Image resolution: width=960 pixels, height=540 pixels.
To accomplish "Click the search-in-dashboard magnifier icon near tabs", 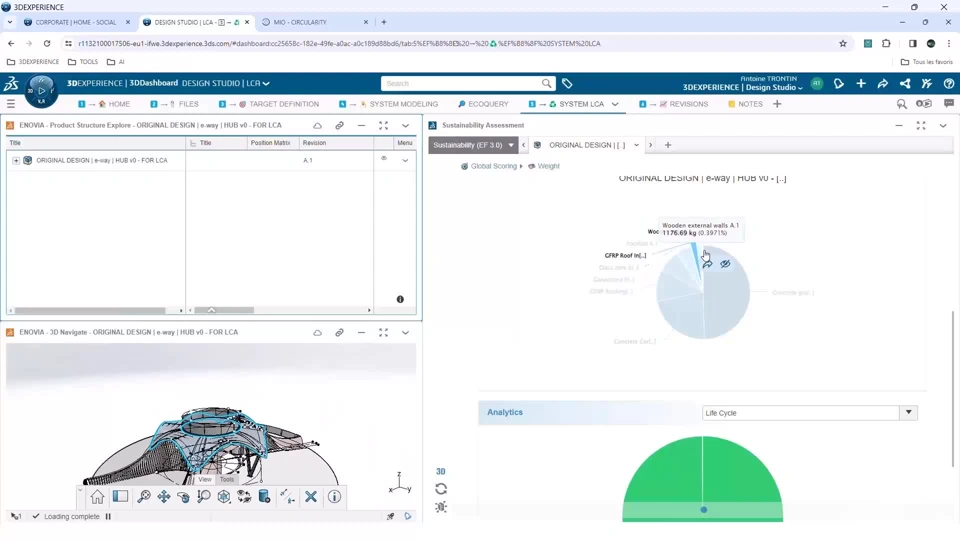I will [x=902, y=104].
